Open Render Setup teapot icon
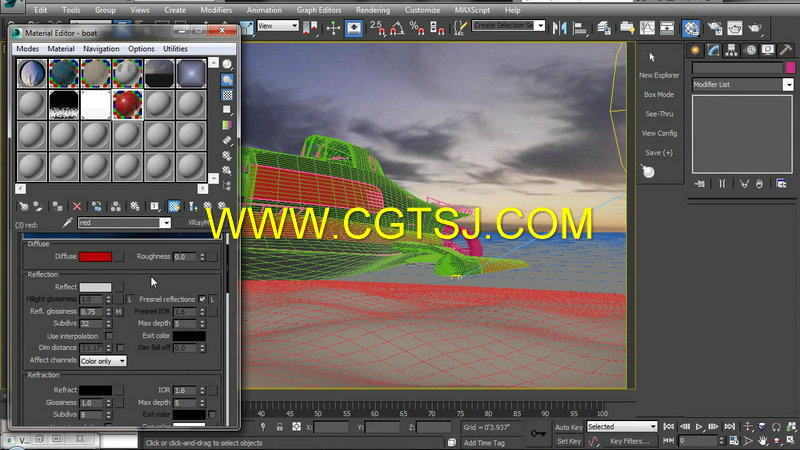The image size is (800, 450). 714,28
